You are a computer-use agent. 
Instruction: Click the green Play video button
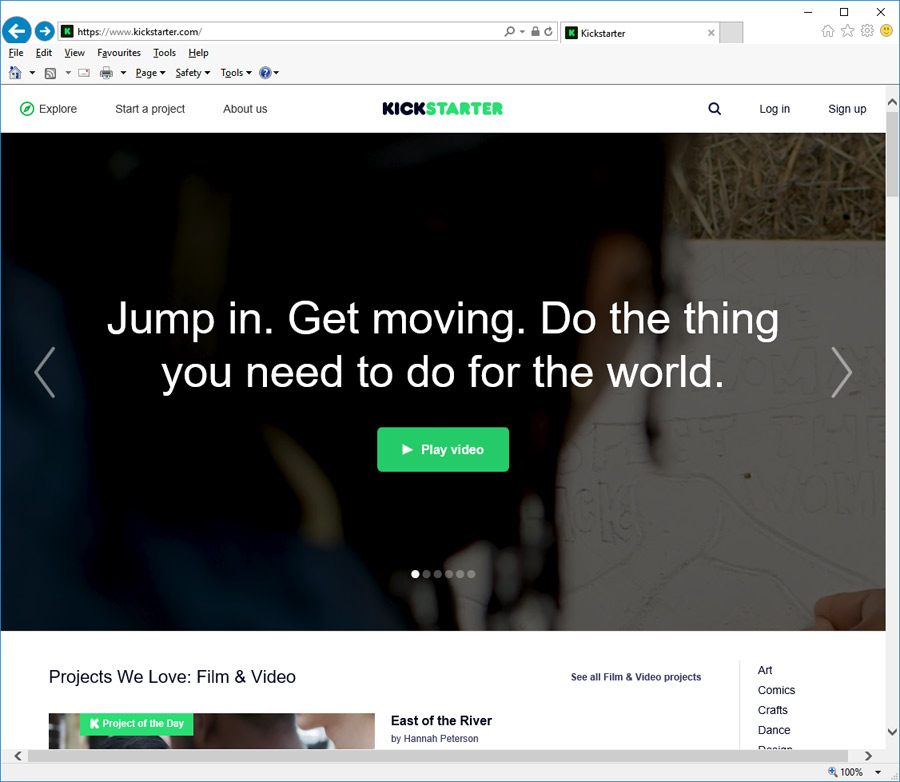tap(443, 450)
